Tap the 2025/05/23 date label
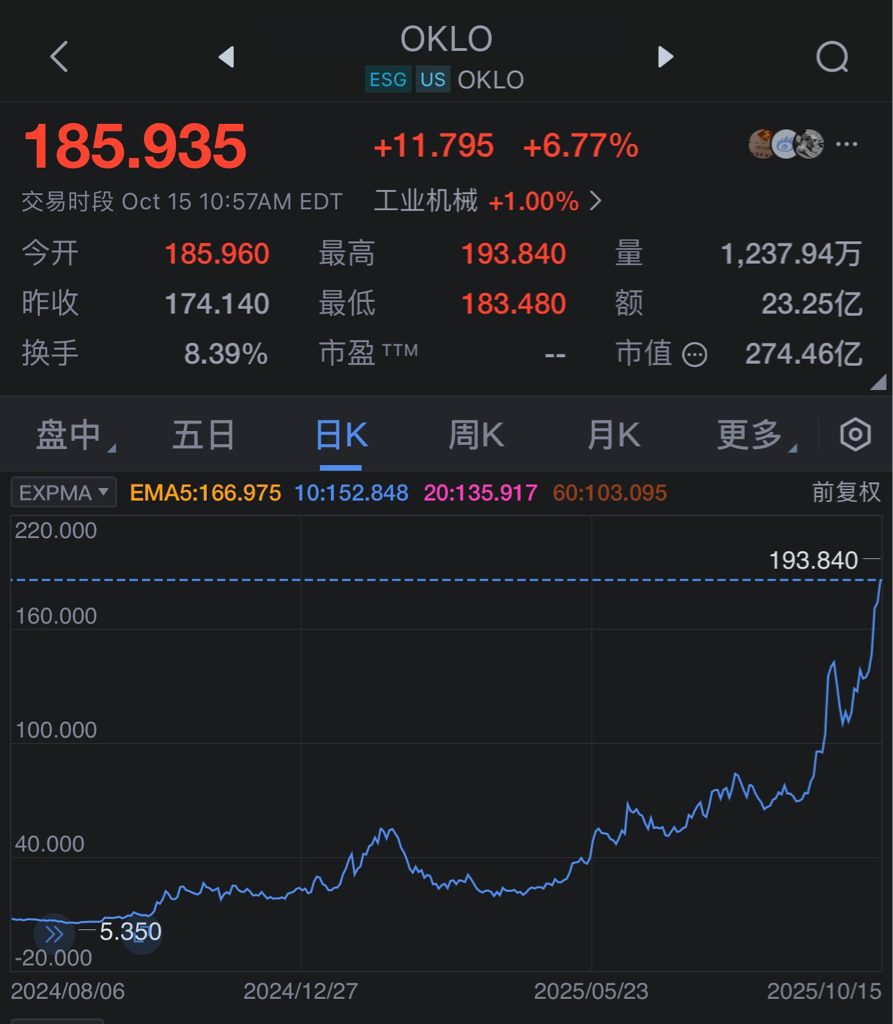Image resolution: width=893 pixels, height=1024 pixels. click(591, 991)
